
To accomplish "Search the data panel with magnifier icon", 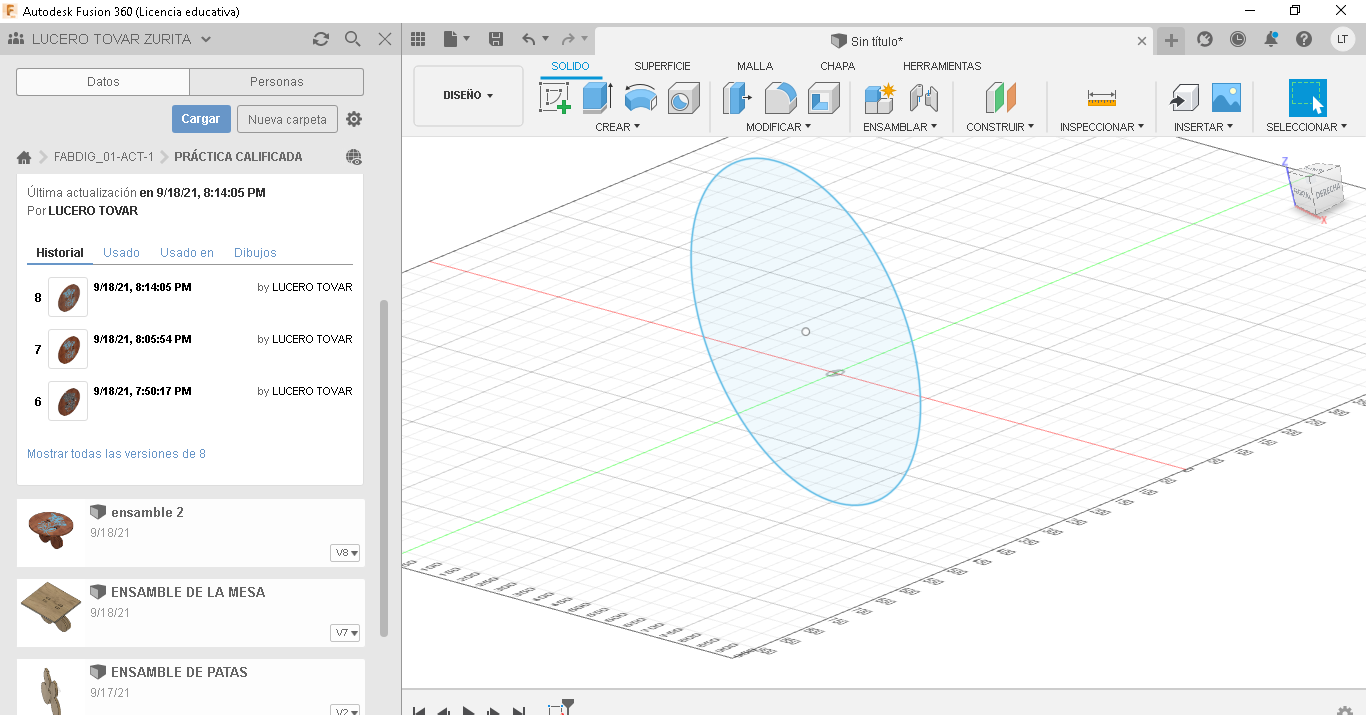I will tap(353, 39).
